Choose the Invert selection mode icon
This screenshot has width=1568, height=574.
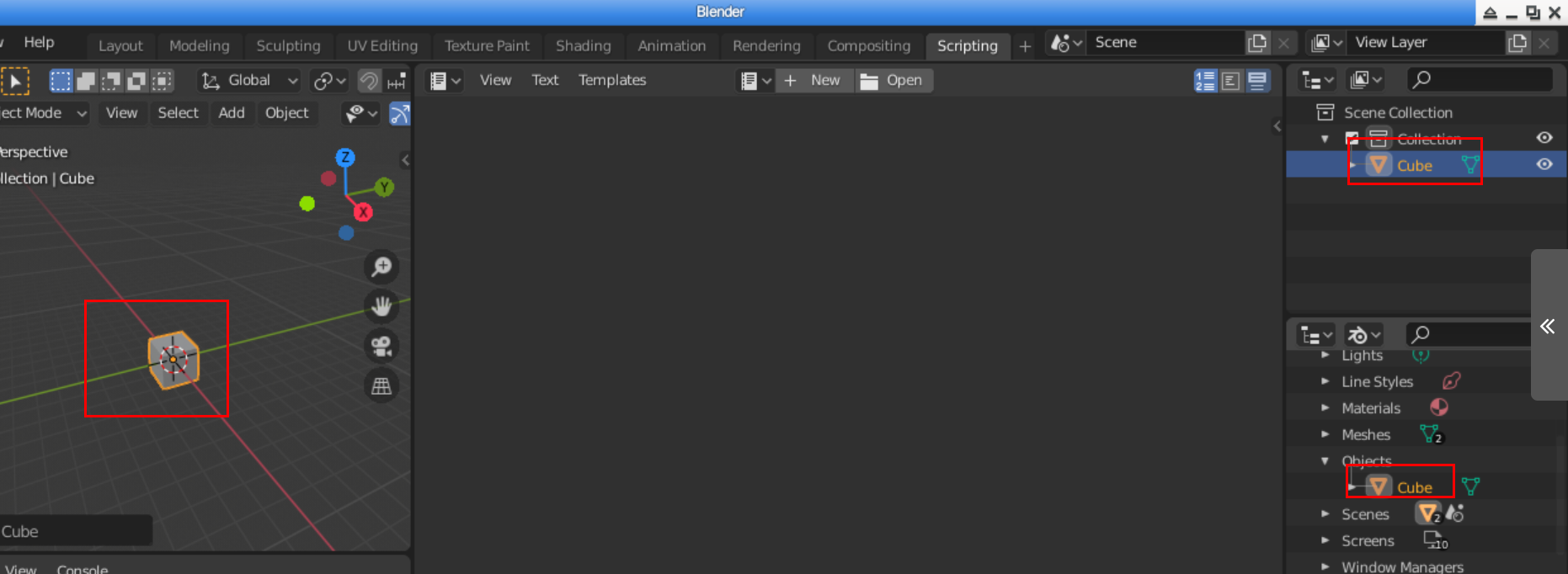click(136, 81)
